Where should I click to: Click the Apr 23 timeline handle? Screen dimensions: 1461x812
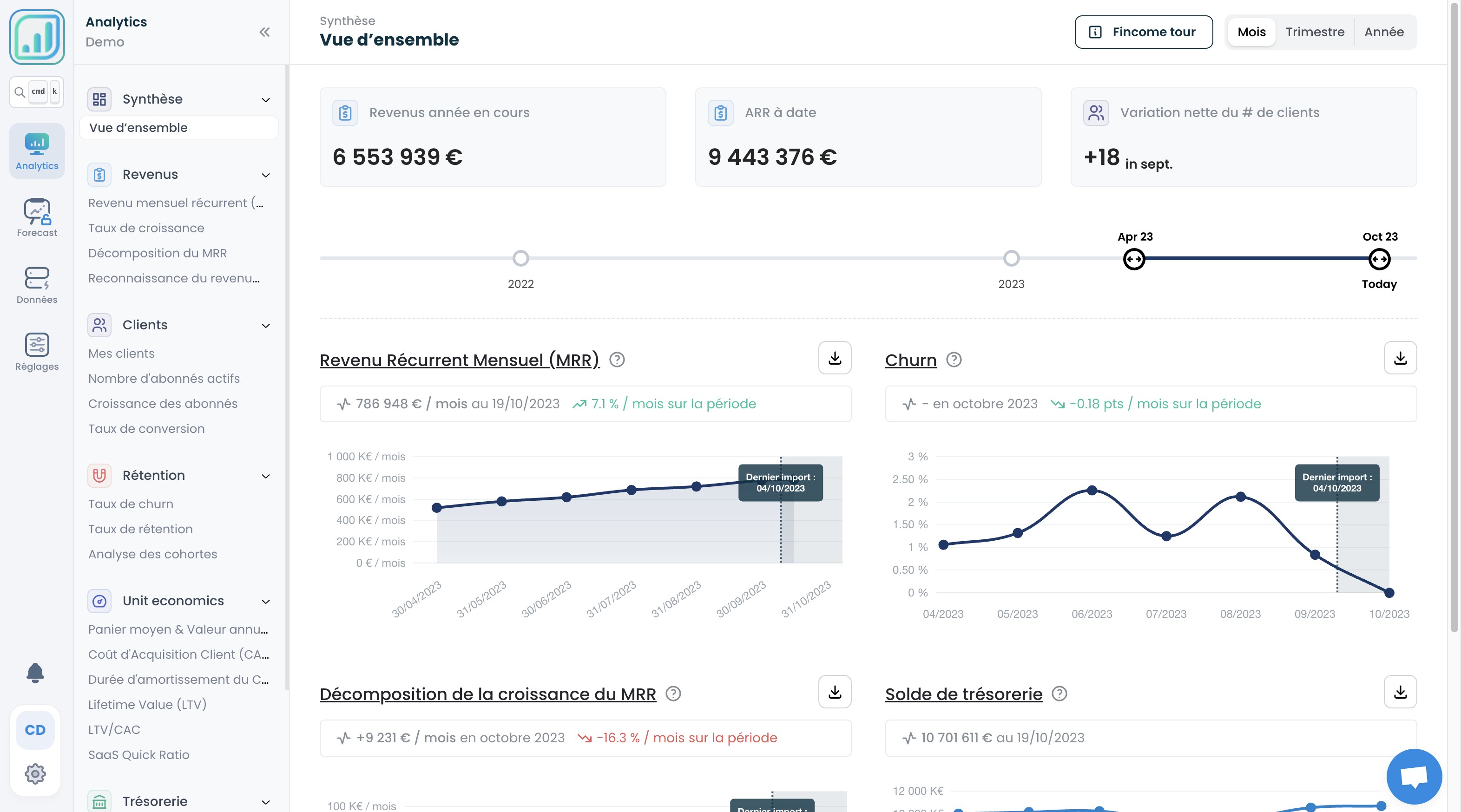pyautogui.click(x=1134, y=259)
